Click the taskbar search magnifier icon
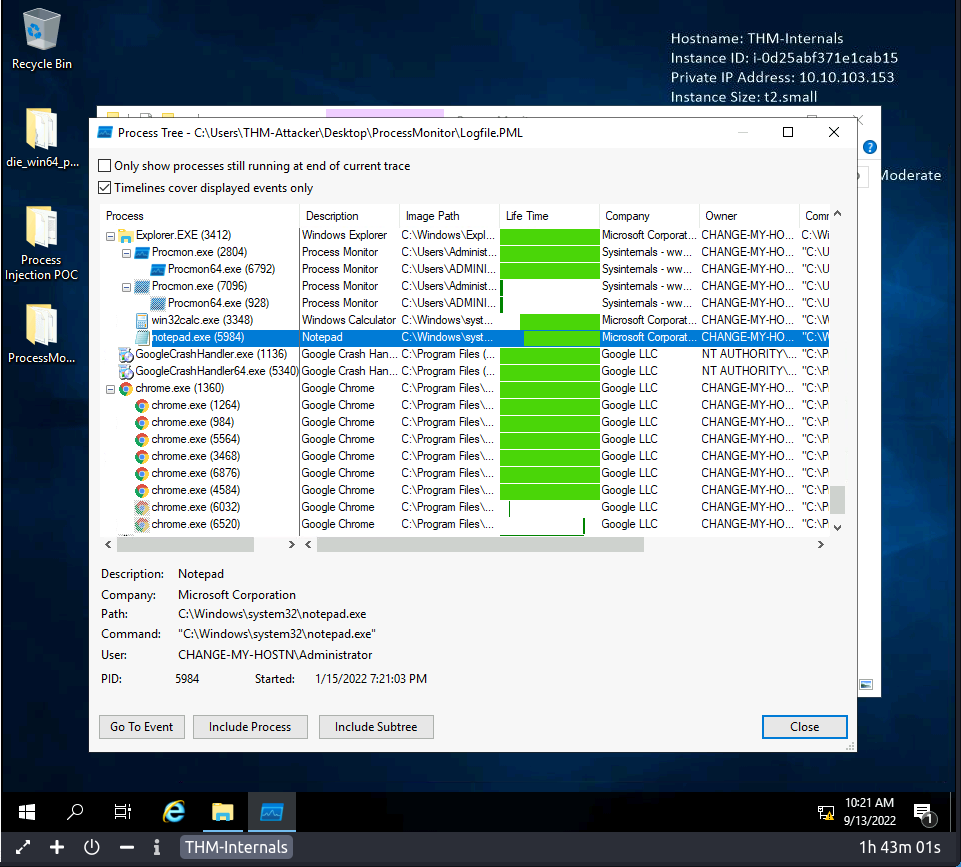Screen dimensions: 961x867 (x=75, y=811)
